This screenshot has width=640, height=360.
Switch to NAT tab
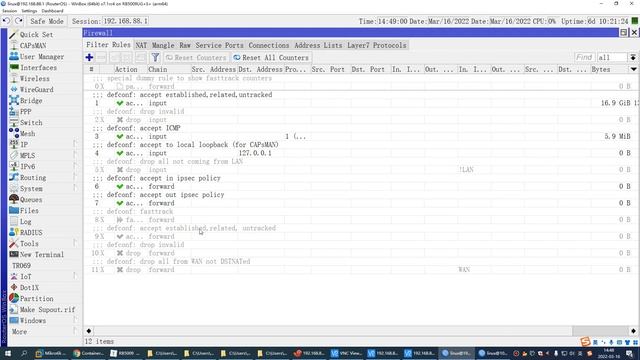point(141,45)
